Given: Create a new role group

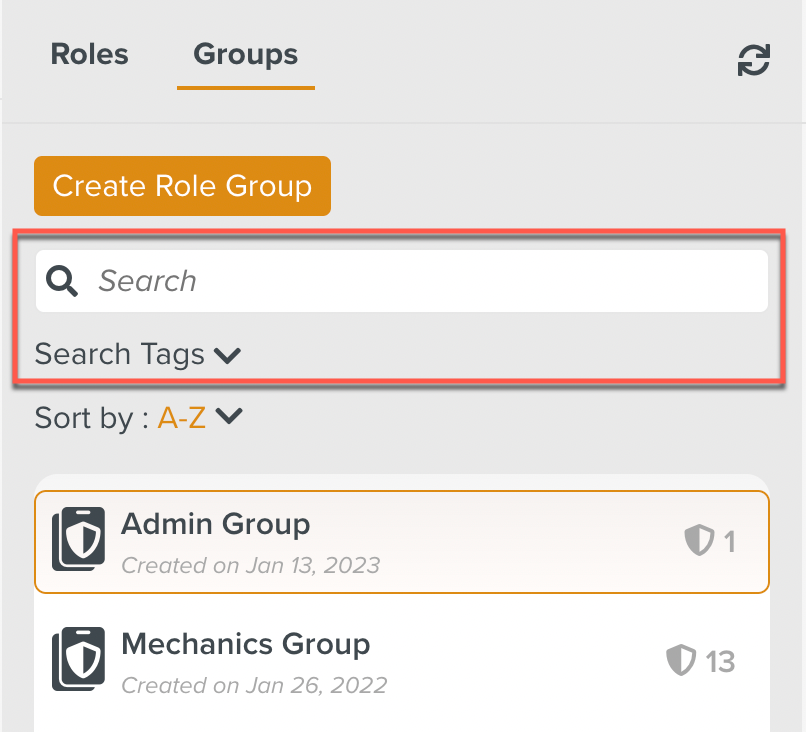Looking at the screenshot, I should click(x=182, y=186).
